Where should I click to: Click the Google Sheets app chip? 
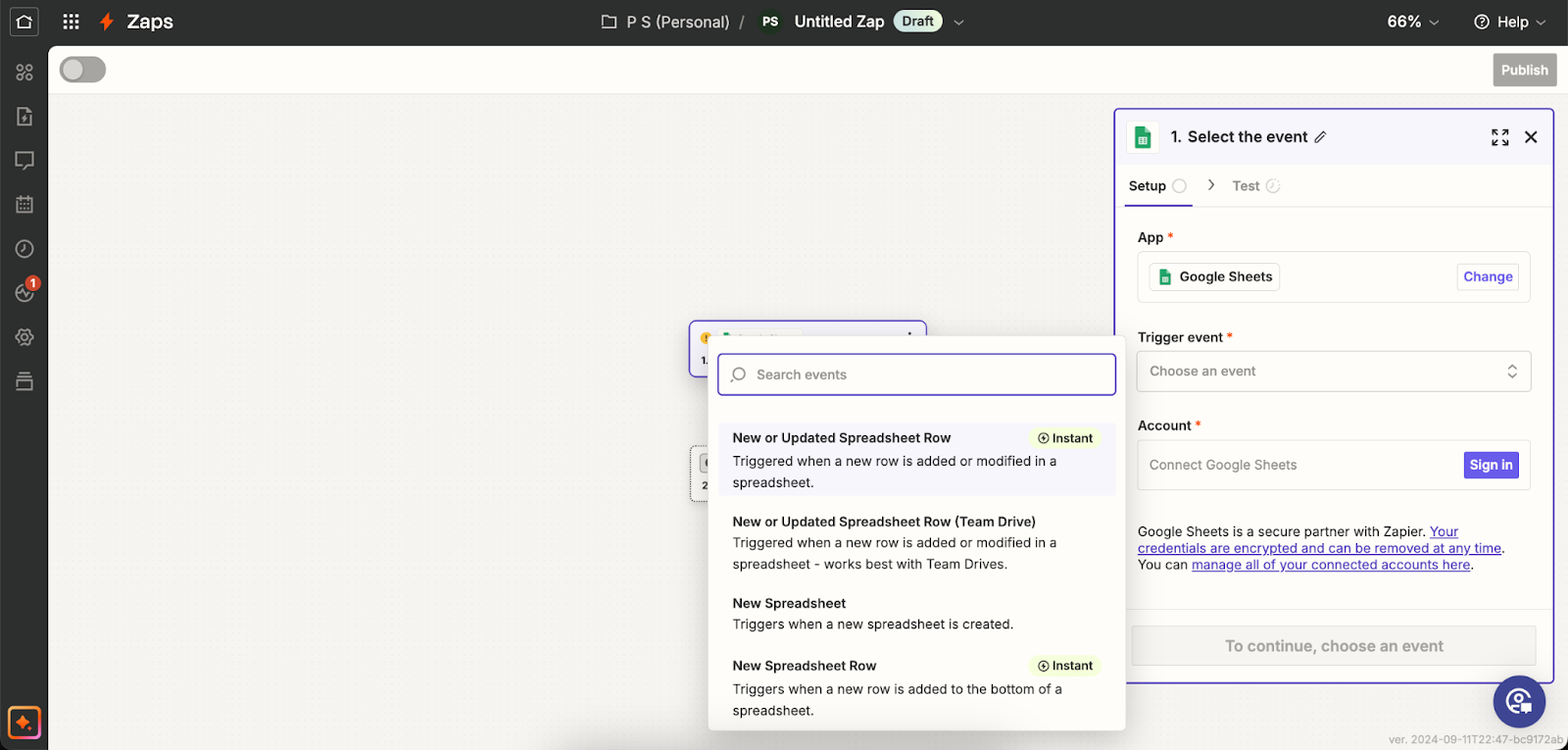1215,276
